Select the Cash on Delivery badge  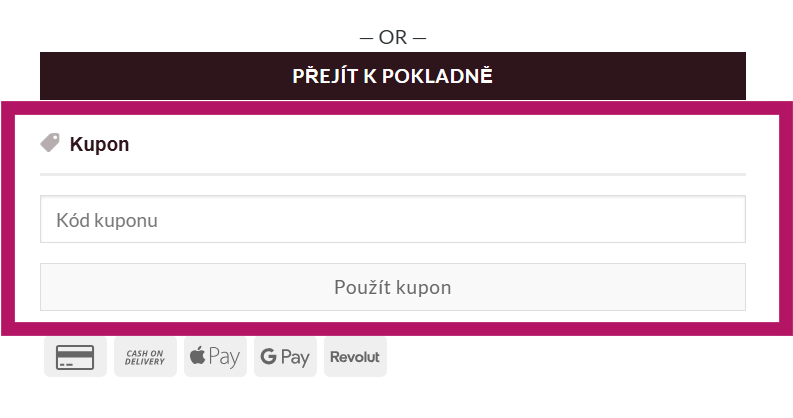click(145, 357)
